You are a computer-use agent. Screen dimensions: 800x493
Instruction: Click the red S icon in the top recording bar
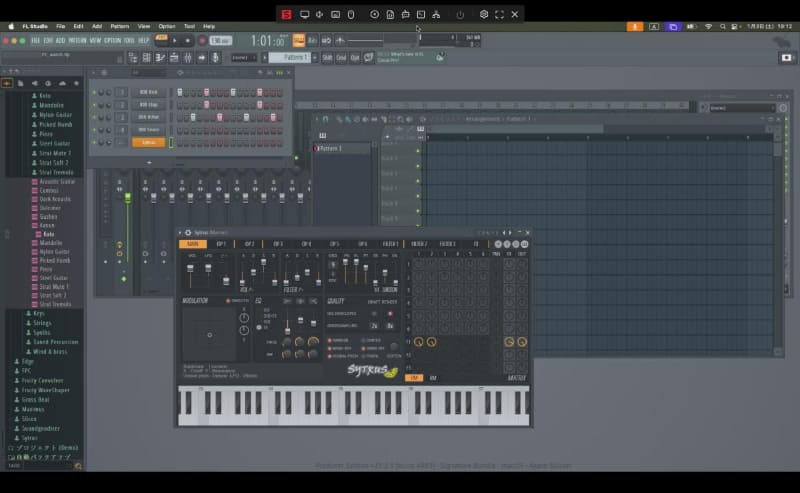point(287,14)
